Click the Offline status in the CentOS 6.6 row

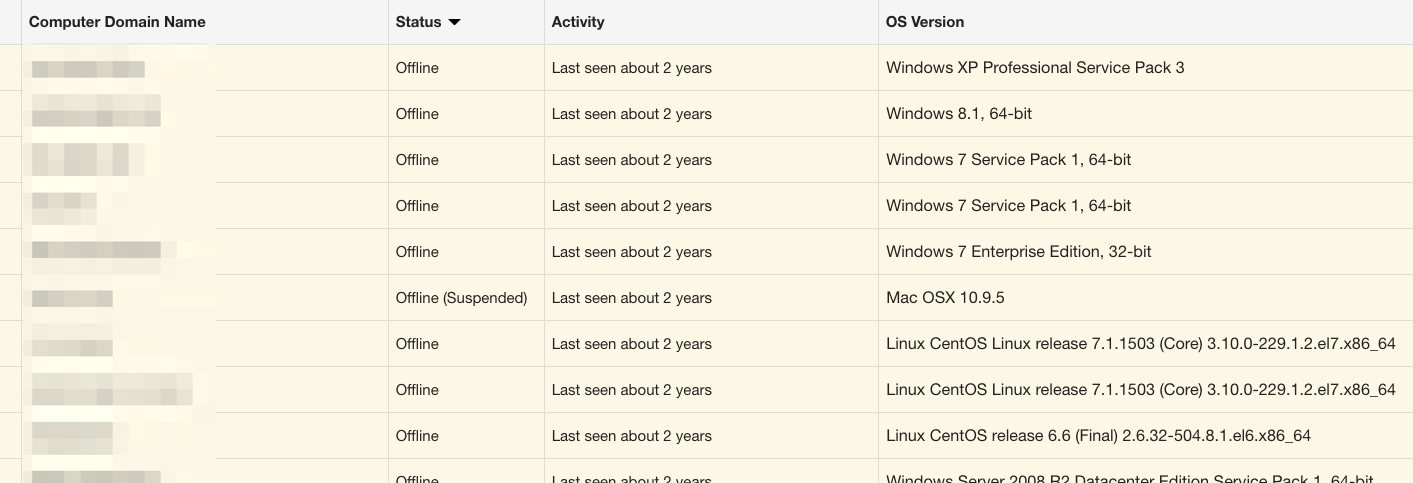pos(417,436)
